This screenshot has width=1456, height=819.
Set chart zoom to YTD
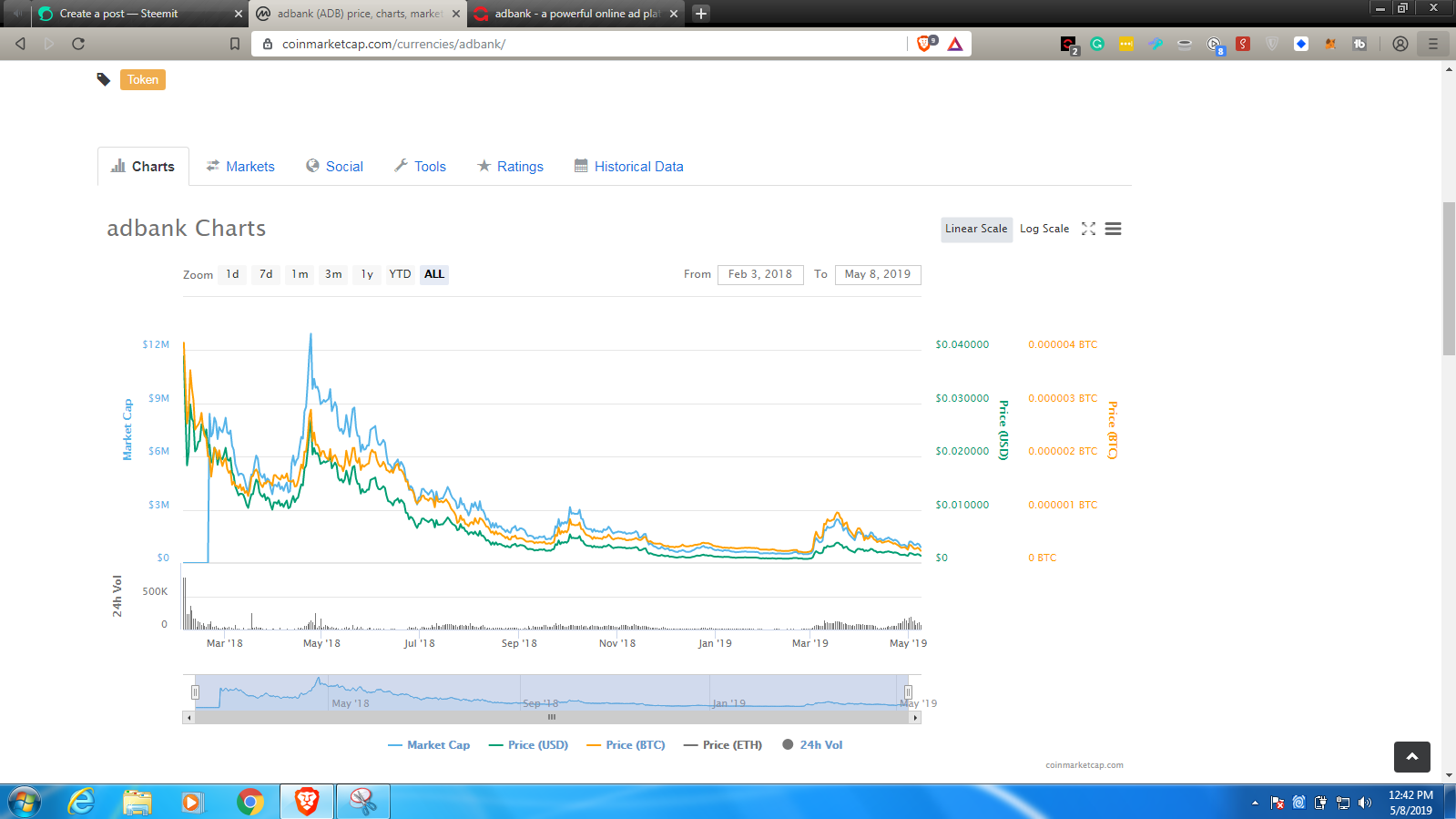tap(400, 274)
